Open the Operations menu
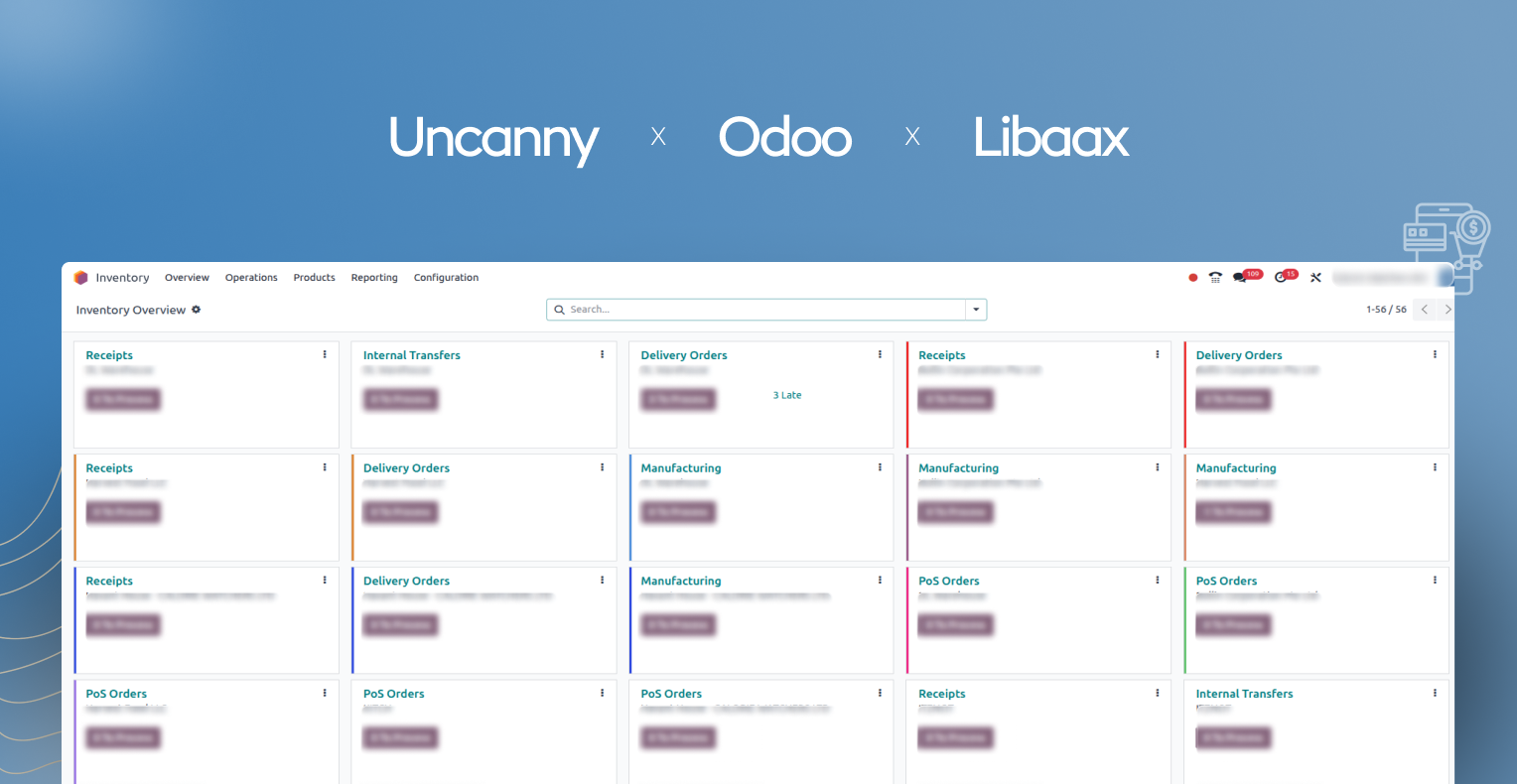The height and width of the screenshot is (784, 1517). pos(251,278)
